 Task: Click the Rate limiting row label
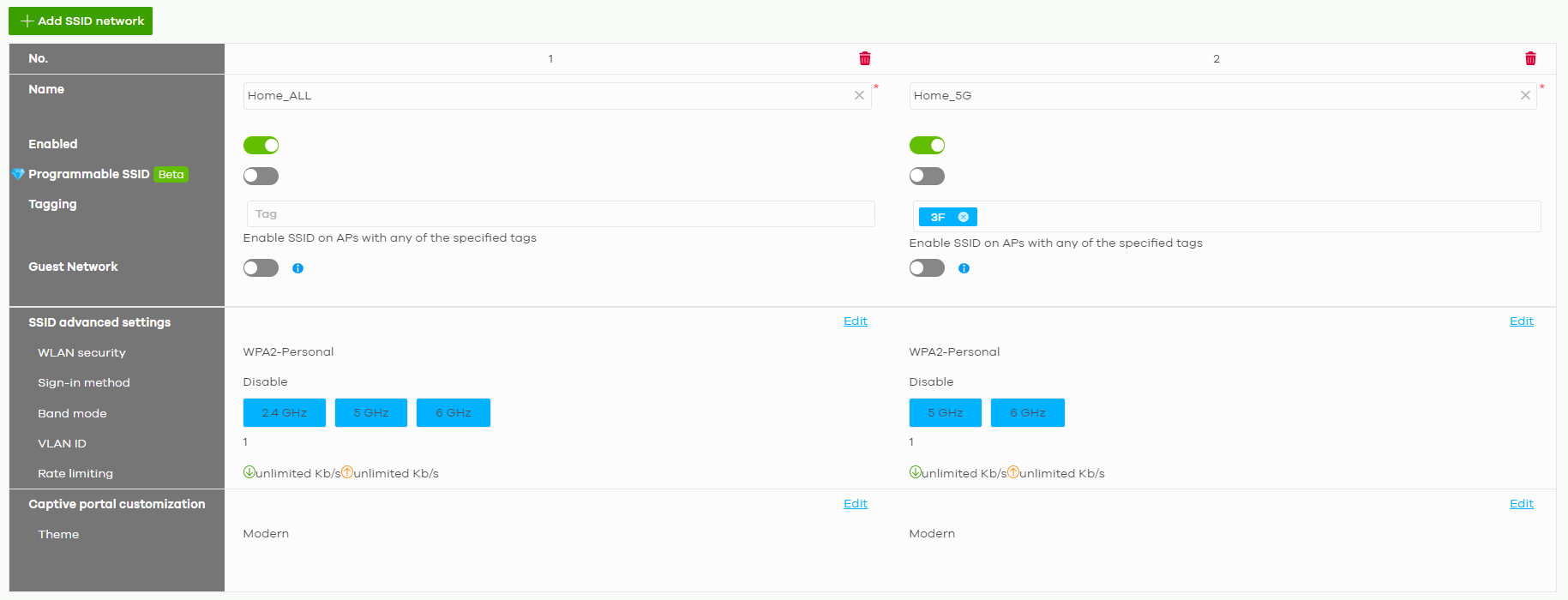tap(75, 473)
